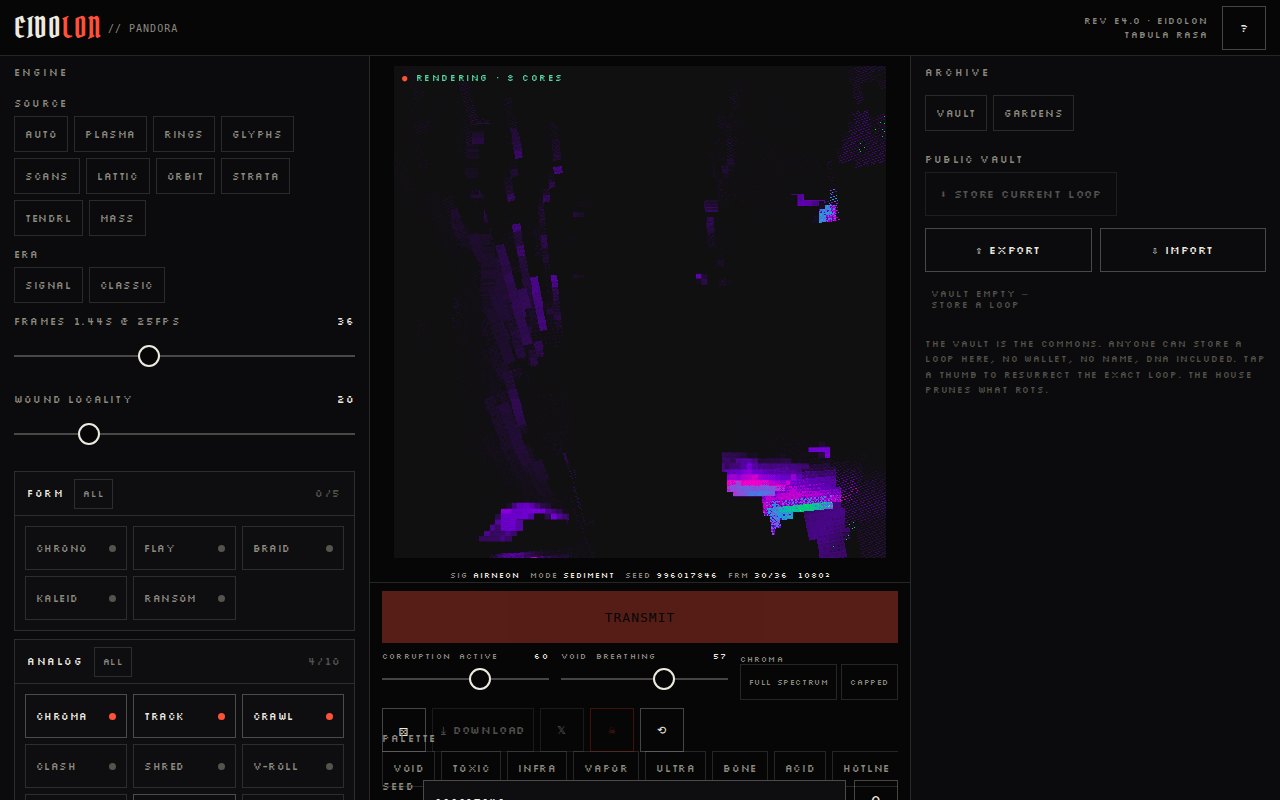This screenshot has width=1280, height=800.
Task: Click the red-bordered icon button
Action: pos(612,730)
